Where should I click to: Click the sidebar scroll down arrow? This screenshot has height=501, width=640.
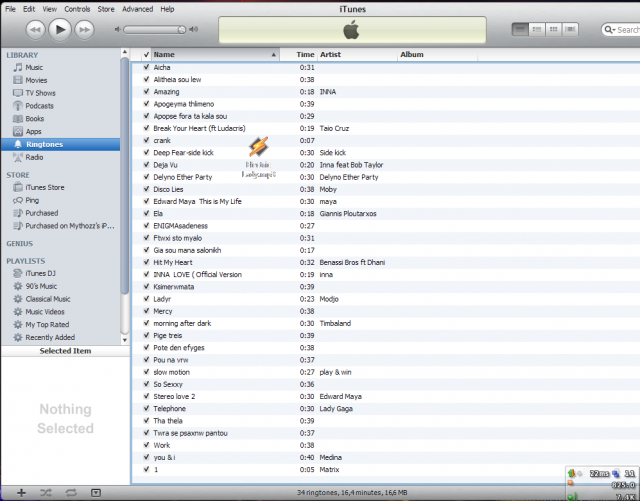point(125,340)
